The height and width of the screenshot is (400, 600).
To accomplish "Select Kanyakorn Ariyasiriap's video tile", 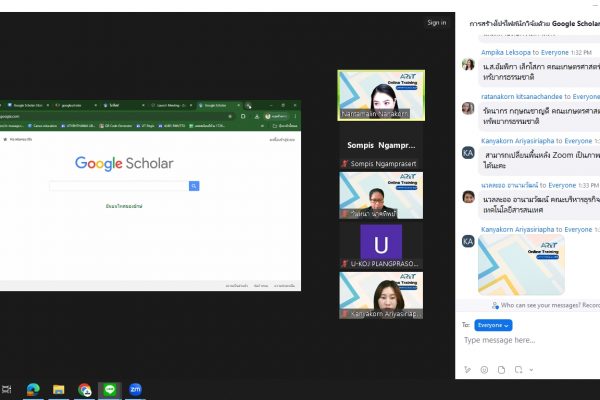I will pyautogui.click(x=381, y=295).
